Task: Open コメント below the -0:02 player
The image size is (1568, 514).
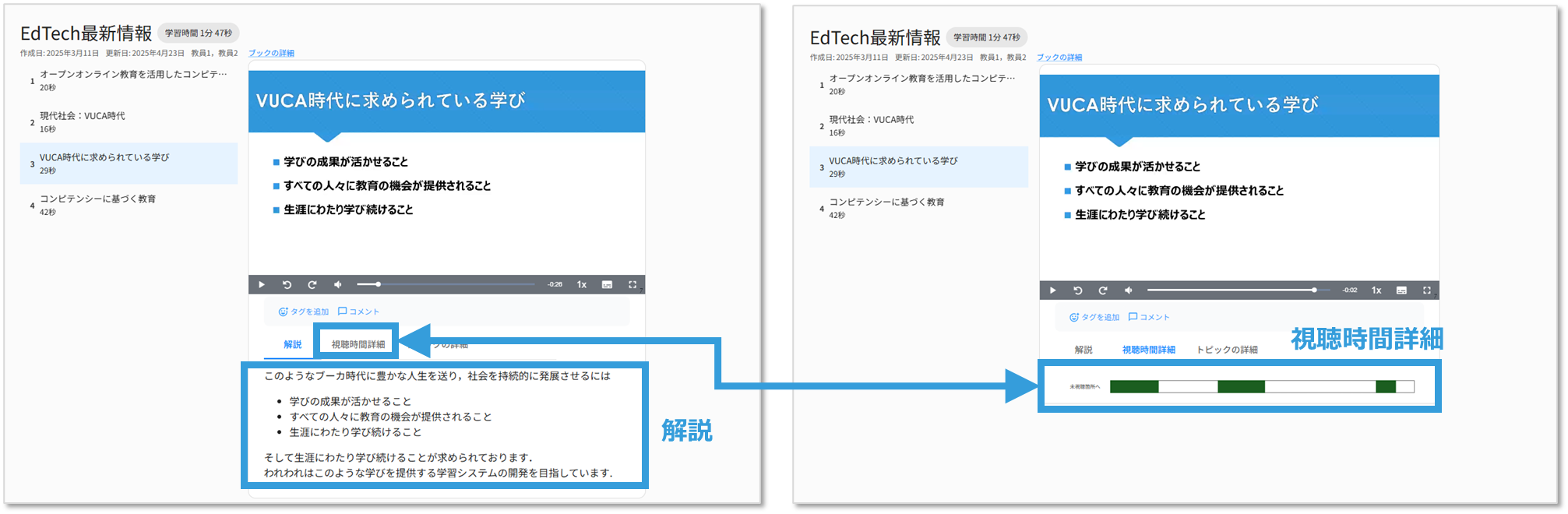Action: 1149,317
